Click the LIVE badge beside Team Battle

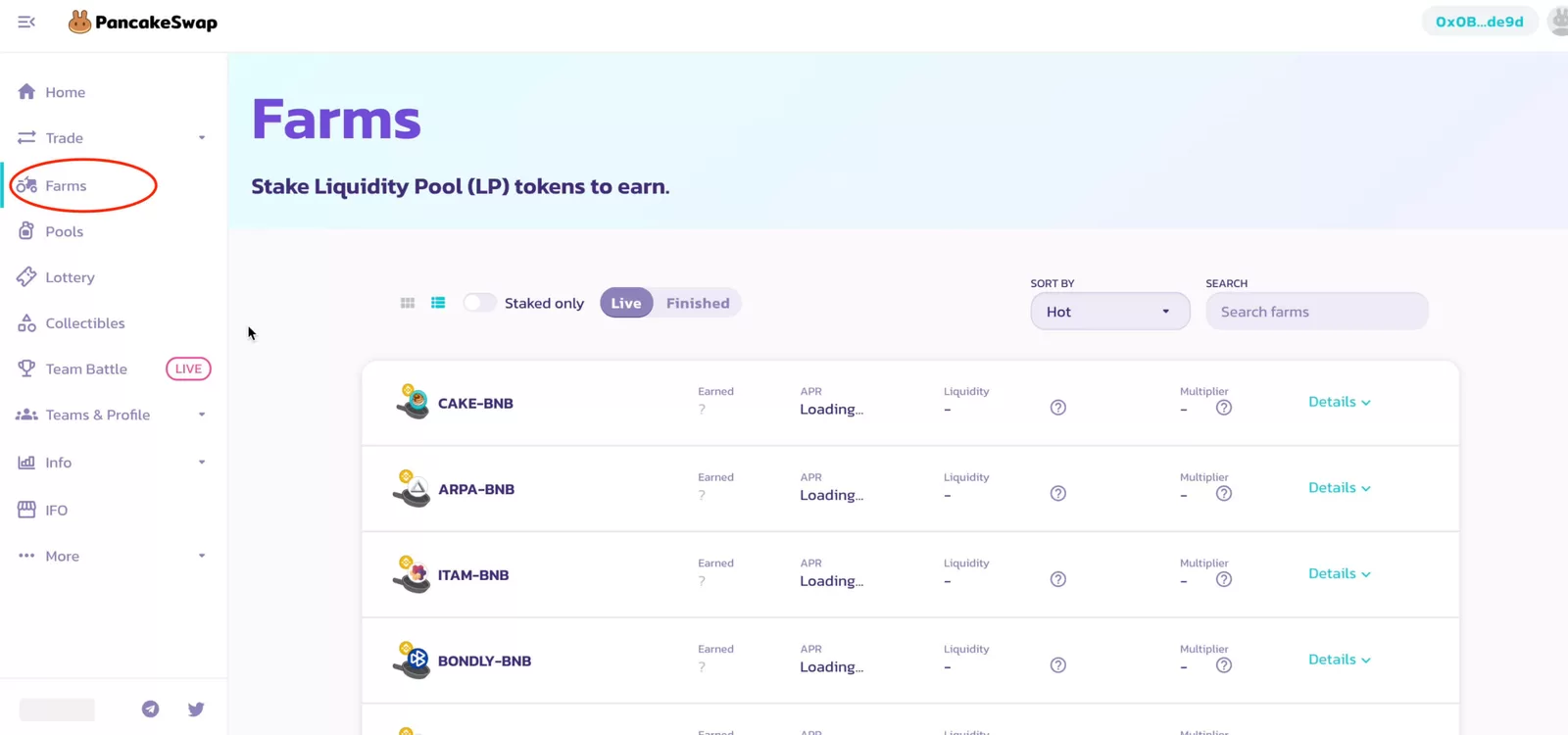pyautogui.click(x=188, y=368)
